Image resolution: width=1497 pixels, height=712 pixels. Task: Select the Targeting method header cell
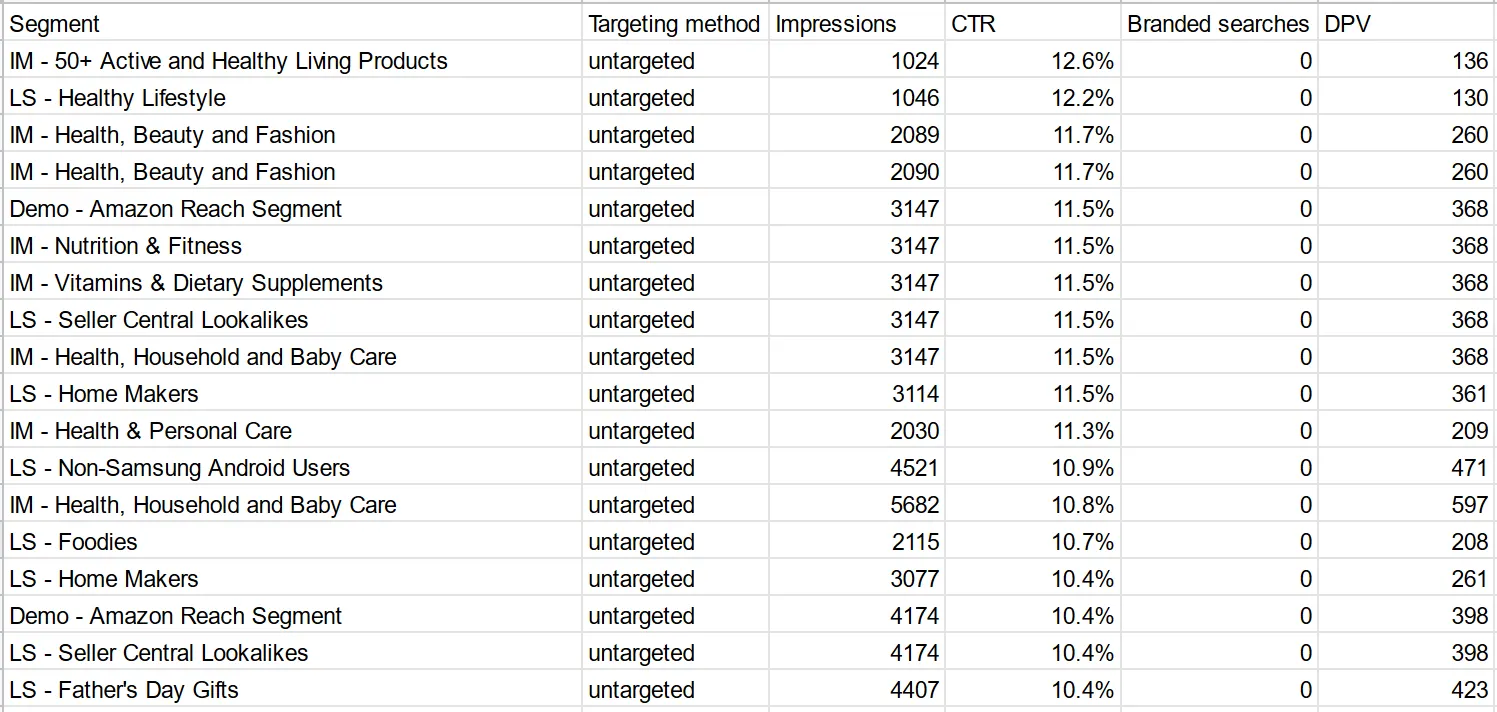coord(675,23)
